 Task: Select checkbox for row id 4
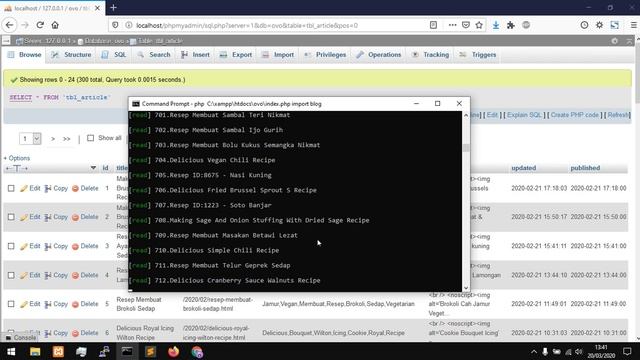11,275
